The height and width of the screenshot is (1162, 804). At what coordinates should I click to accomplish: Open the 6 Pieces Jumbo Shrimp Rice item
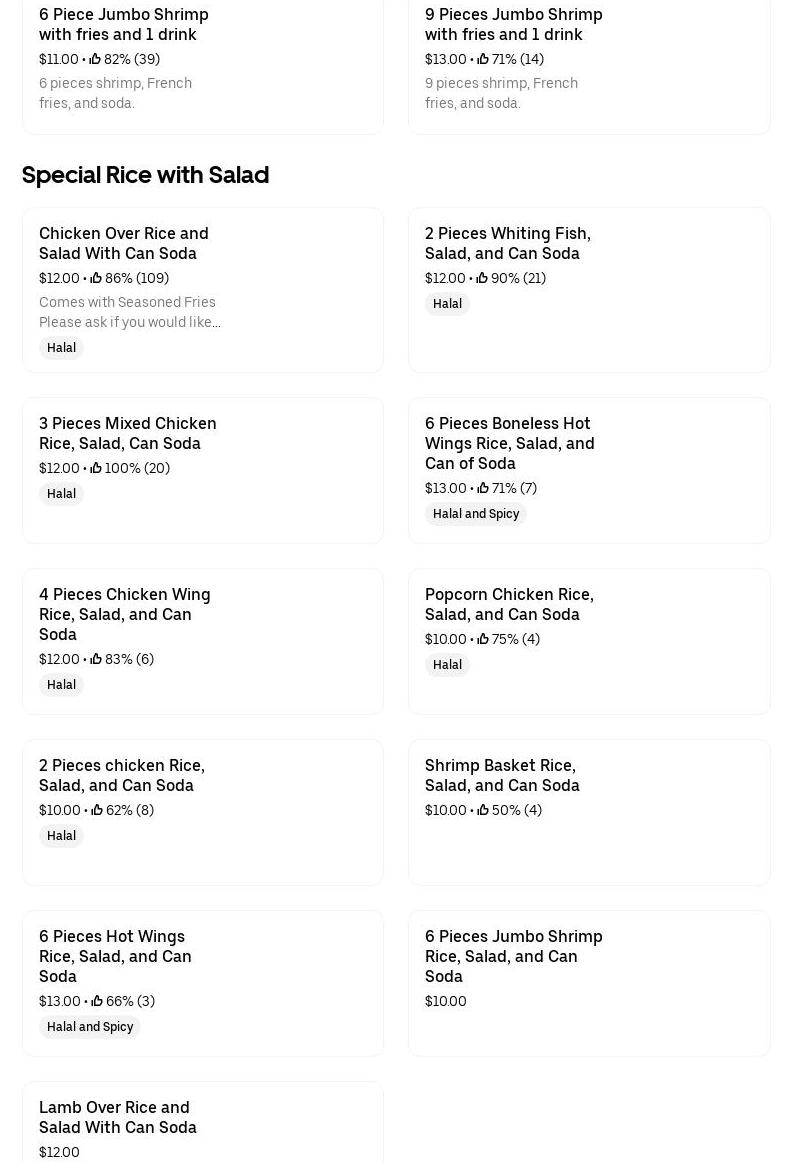589,982
